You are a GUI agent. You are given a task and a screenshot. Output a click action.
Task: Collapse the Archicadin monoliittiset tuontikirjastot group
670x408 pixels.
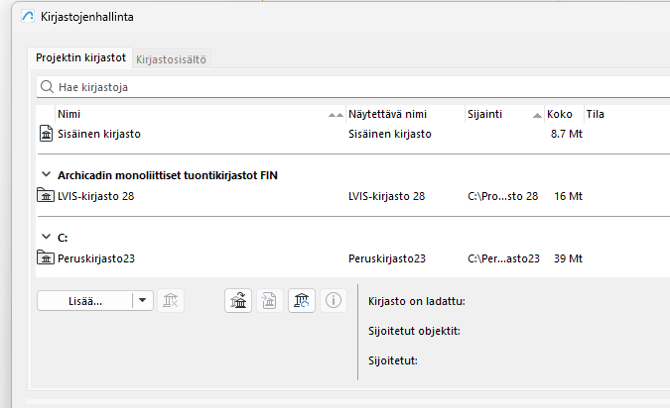pos(45,175)
